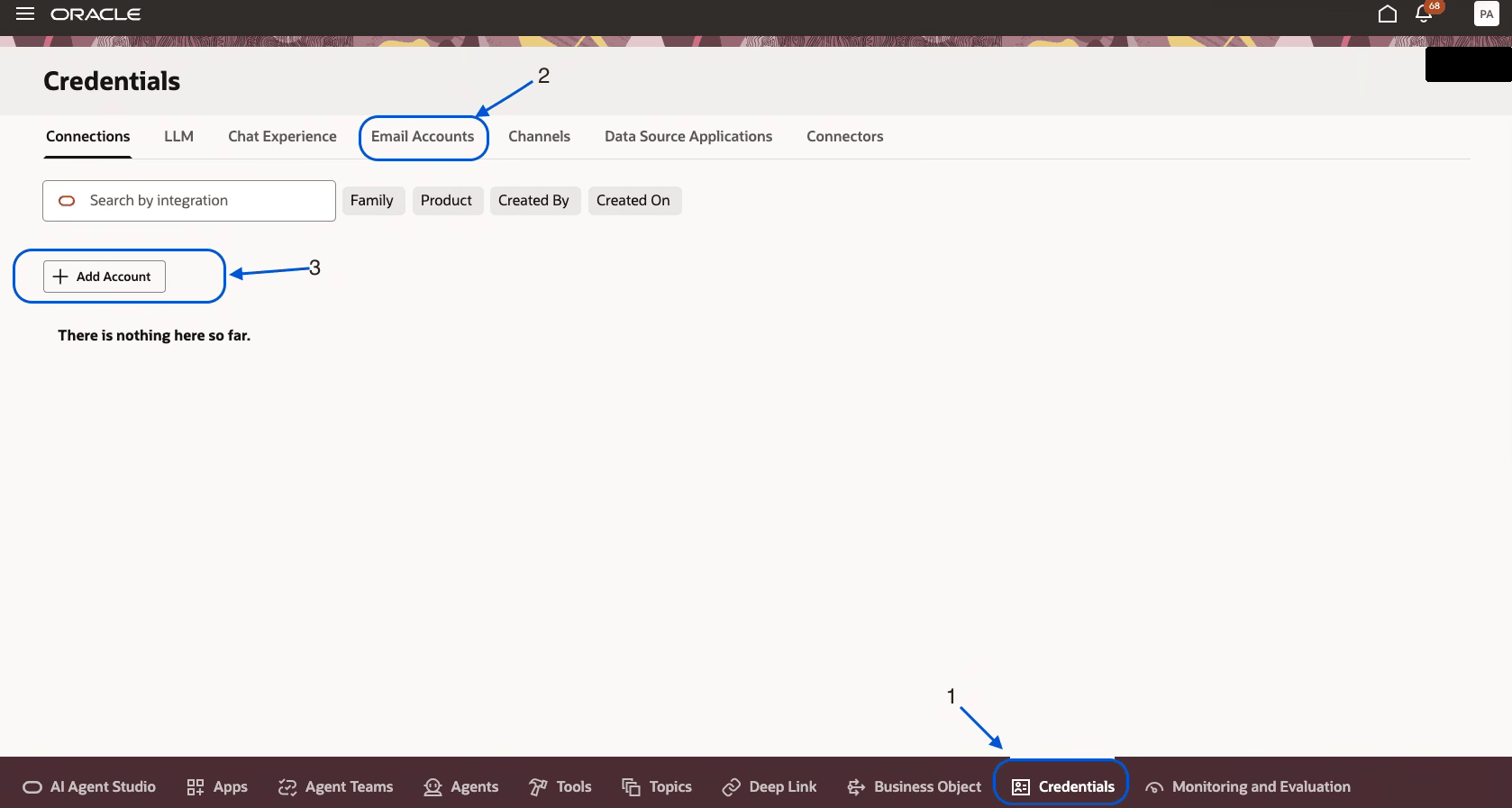
Task: Click the Credentials page heading
Action: click(112, 81)
